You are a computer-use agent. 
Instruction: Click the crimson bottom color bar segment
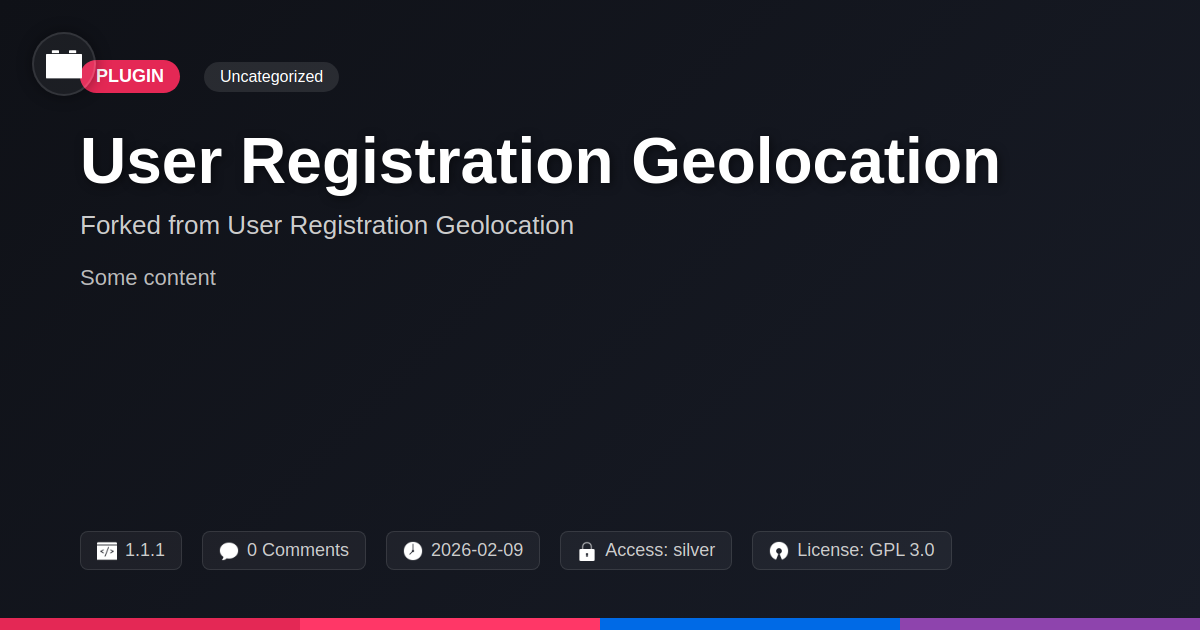click(x=150, y=623)
